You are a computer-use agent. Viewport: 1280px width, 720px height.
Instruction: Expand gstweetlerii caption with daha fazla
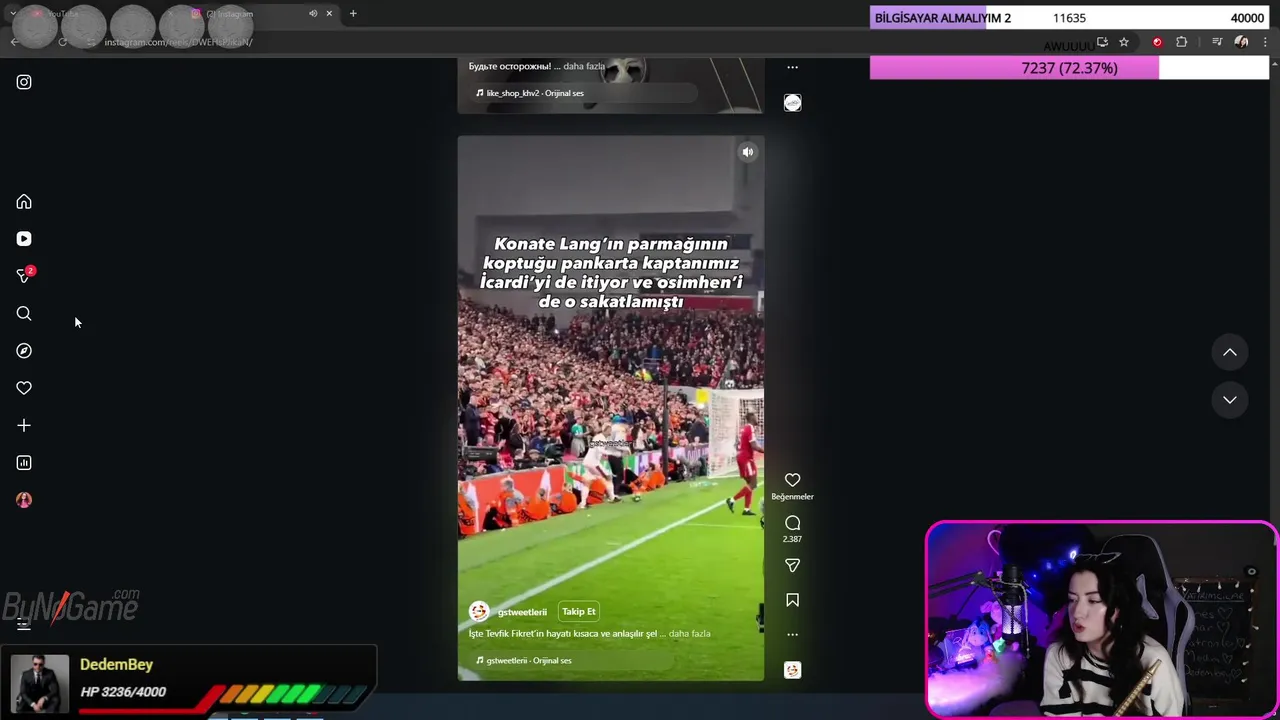click(x=689, y=634)
